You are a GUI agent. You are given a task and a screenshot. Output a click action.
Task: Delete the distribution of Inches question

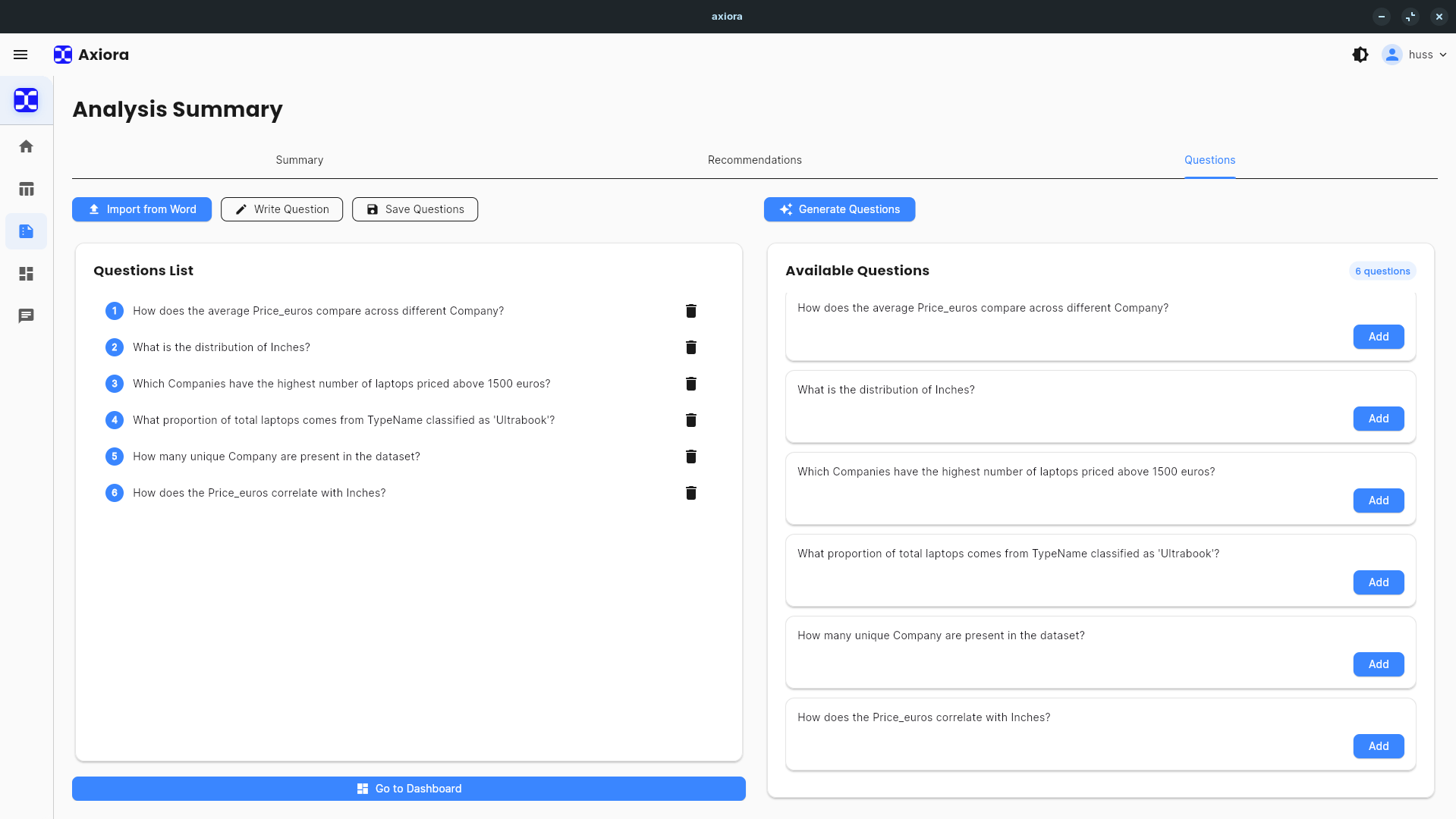pyautogui.click(x=690, y=347)
